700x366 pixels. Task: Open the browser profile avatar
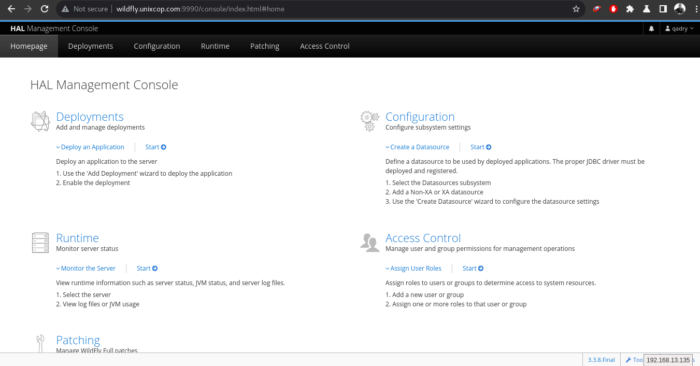(679, 8)
